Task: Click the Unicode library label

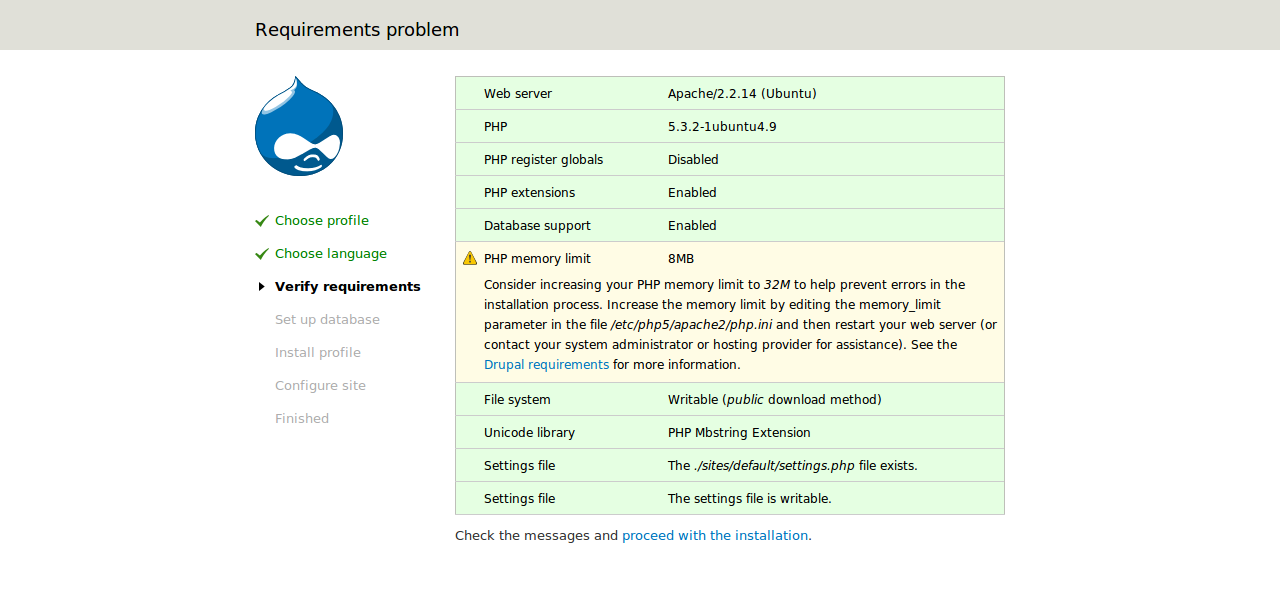Action: pos(529,433)
